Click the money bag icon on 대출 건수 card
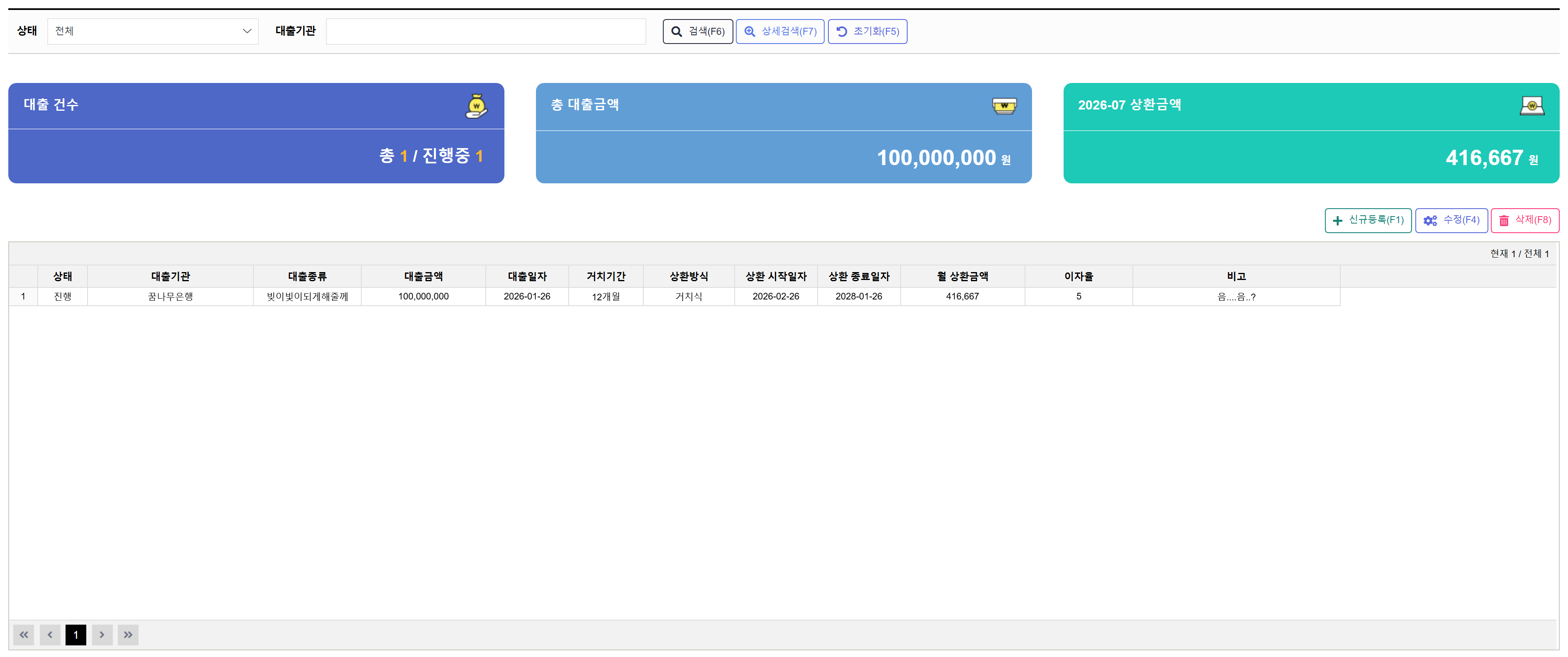1568x657 pixels. click(476, 106)
